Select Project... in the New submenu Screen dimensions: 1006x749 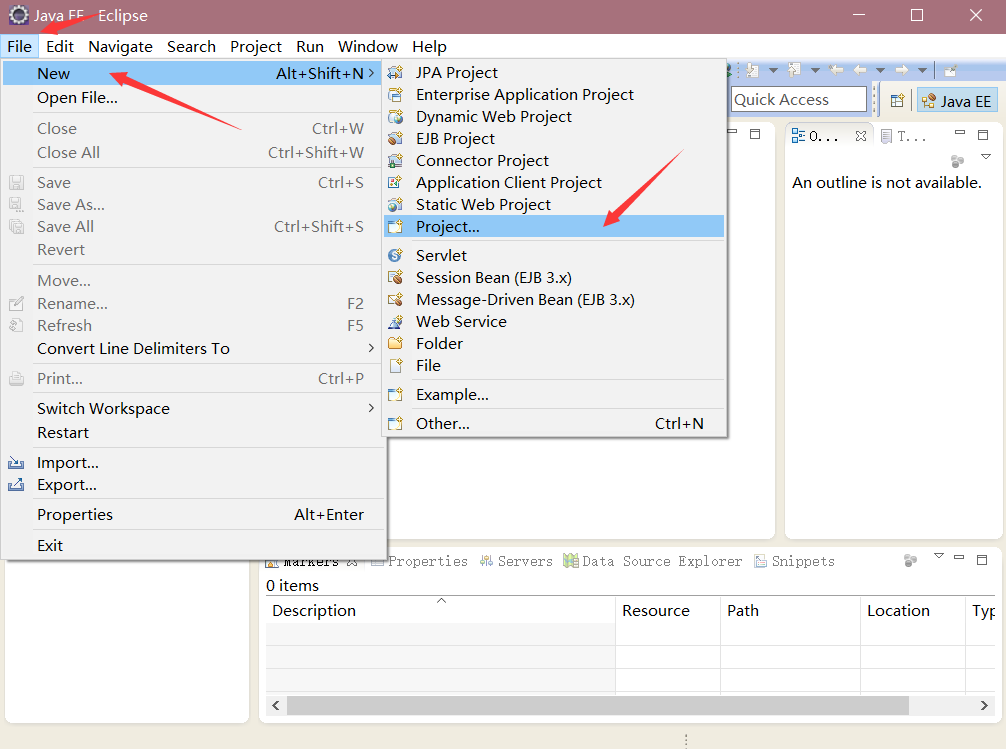click(x=448, y=227)
